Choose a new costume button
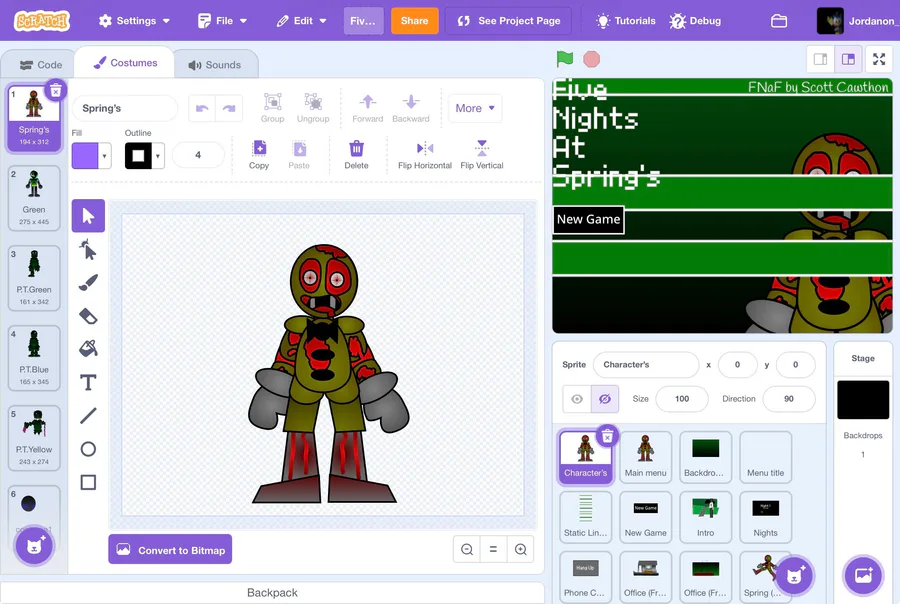 [x=34, y=545]
